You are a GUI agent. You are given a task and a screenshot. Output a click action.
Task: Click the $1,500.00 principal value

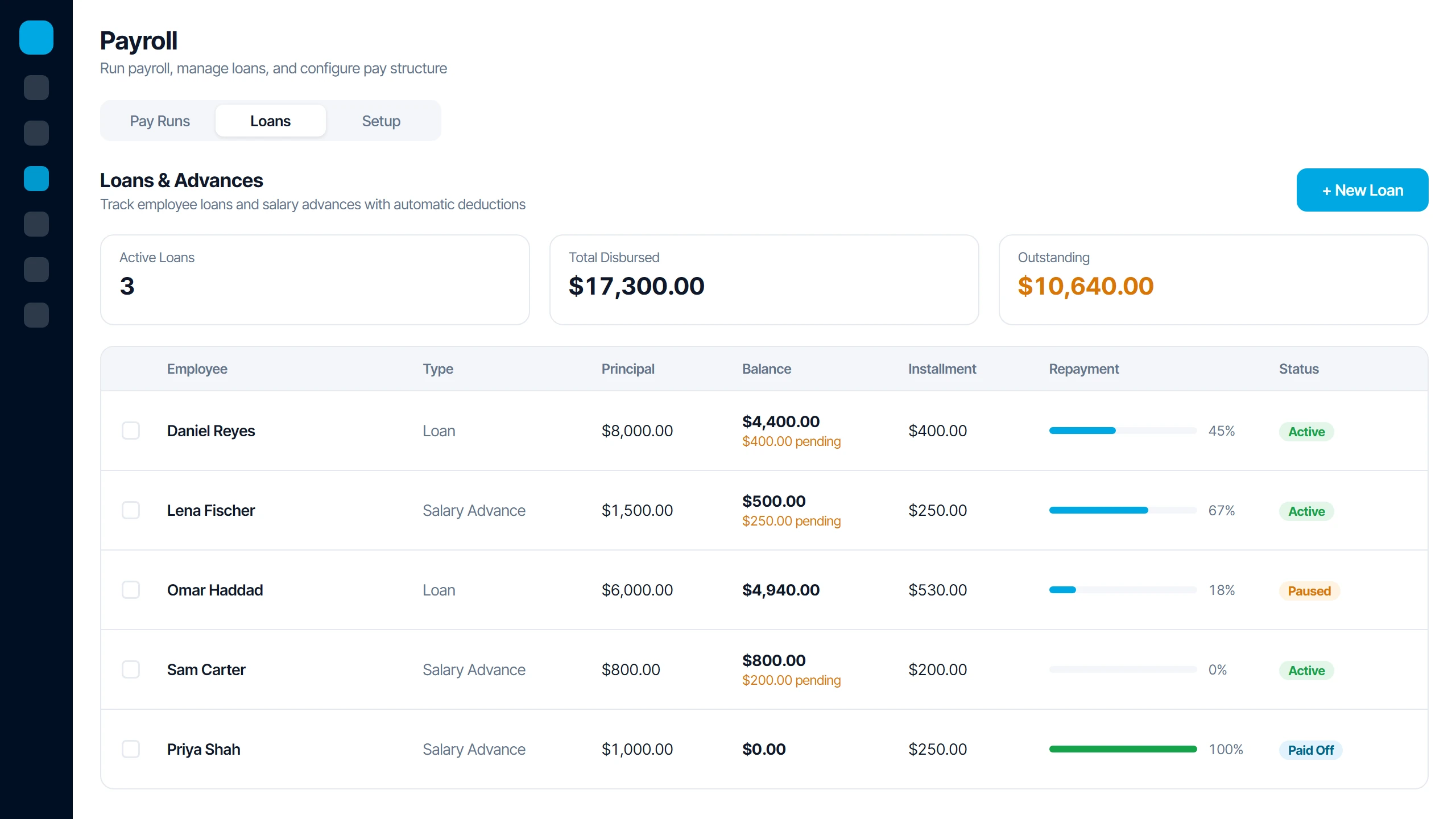(x=637, y=510)
